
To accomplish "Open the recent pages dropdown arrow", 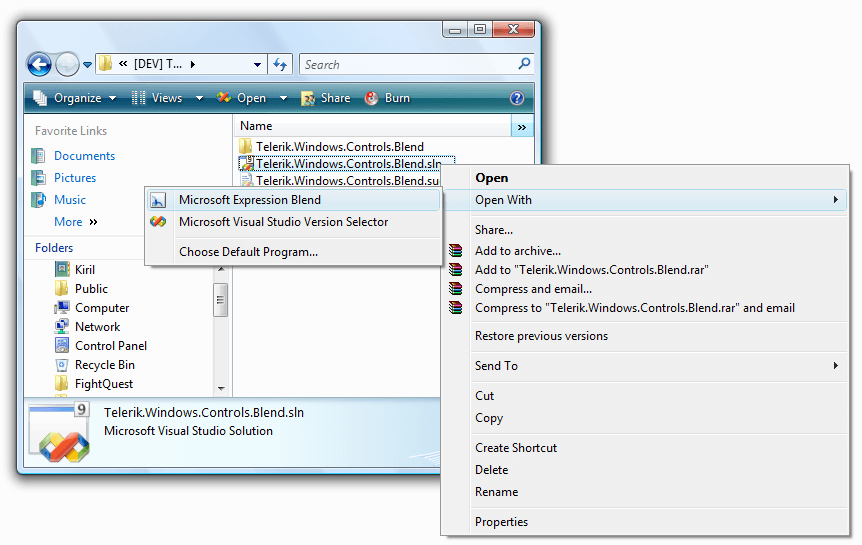I will [87, 65].
